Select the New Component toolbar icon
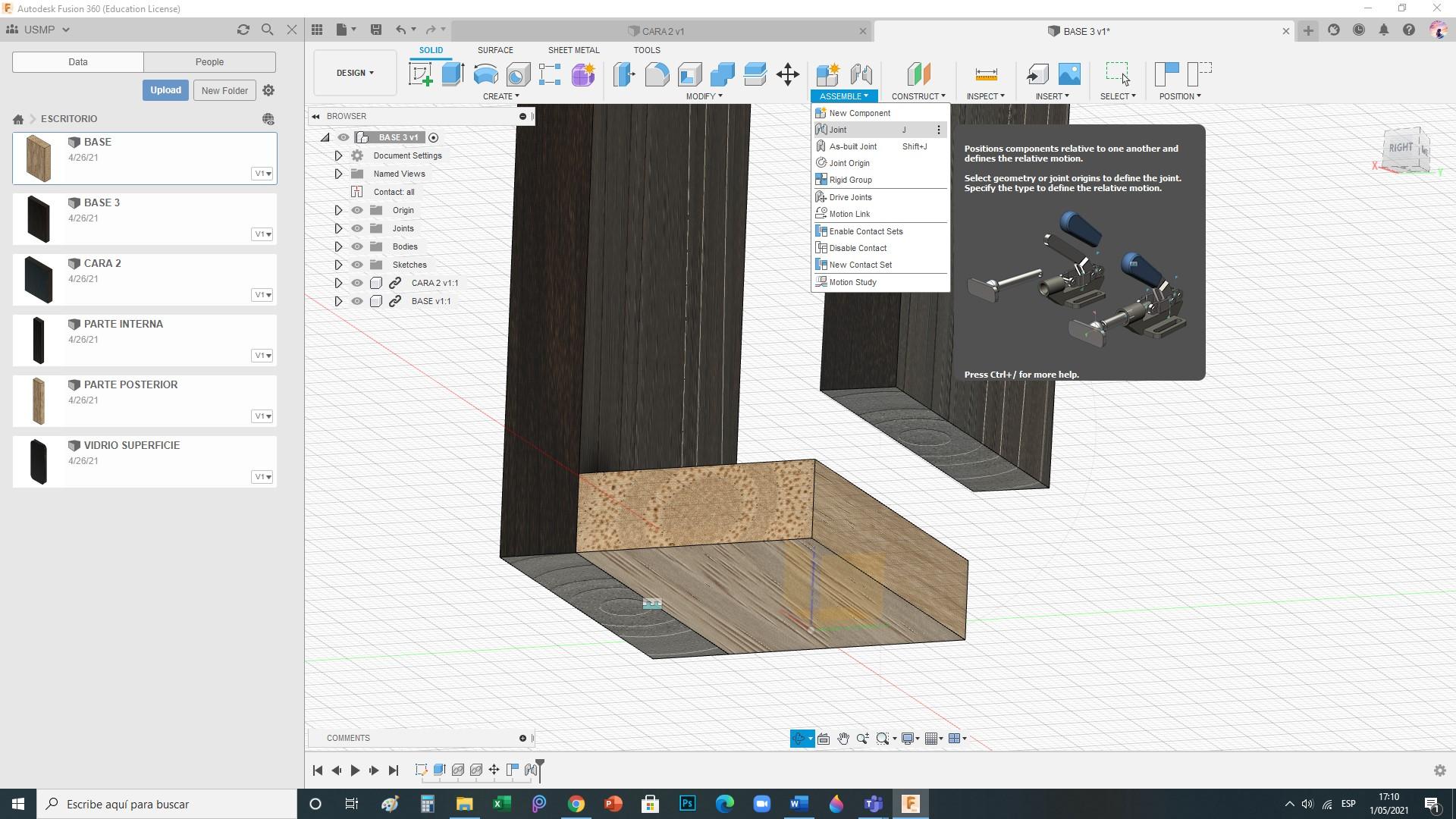 (827, 74)
